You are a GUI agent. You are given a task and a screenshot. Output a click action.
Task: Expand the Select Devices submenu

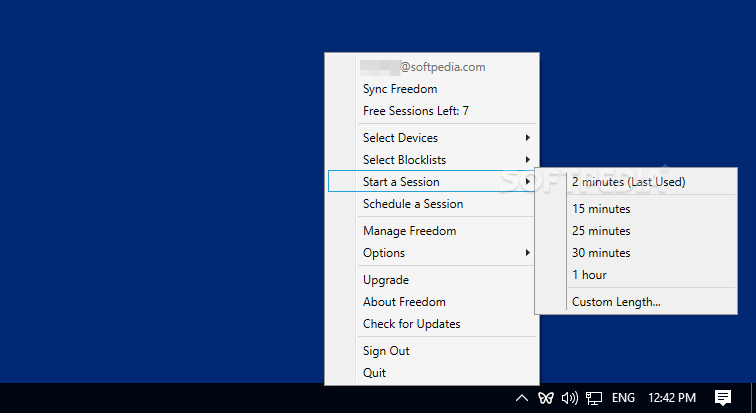[x=432, y=138]
